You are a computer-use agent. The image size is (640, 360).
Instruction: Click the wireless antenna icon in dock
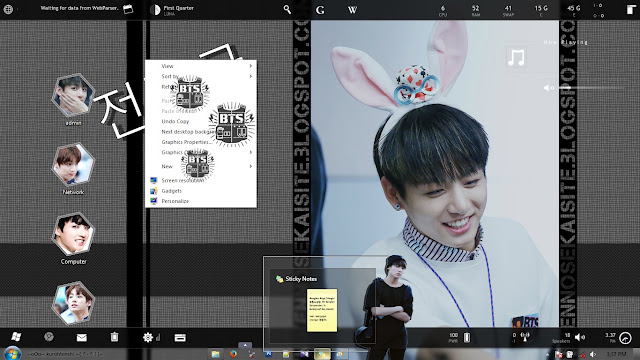coord(525,337)
